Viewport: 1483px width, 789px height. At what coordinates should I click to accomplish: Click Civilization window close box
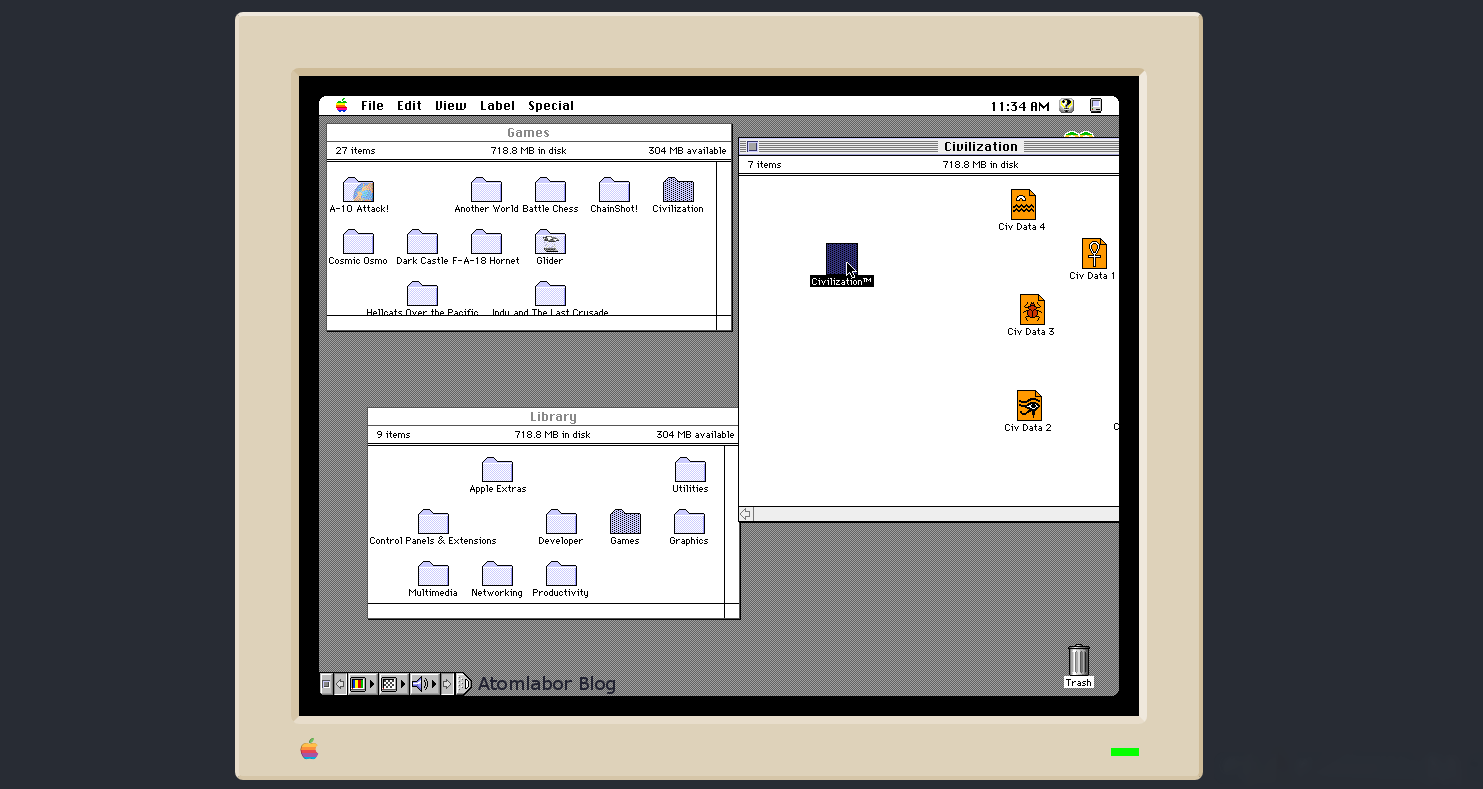752,147
